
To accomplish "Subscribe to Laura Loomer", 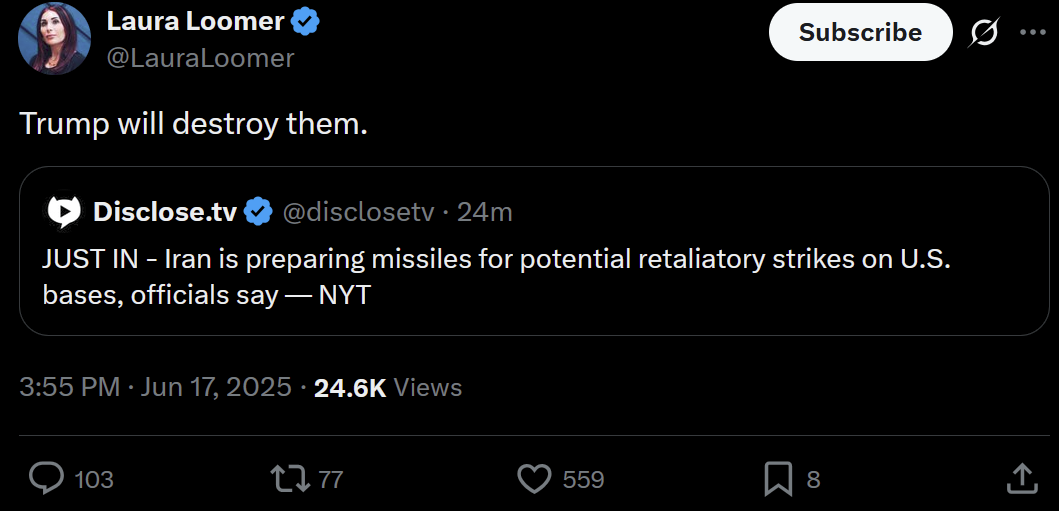I will pos(860,32).
